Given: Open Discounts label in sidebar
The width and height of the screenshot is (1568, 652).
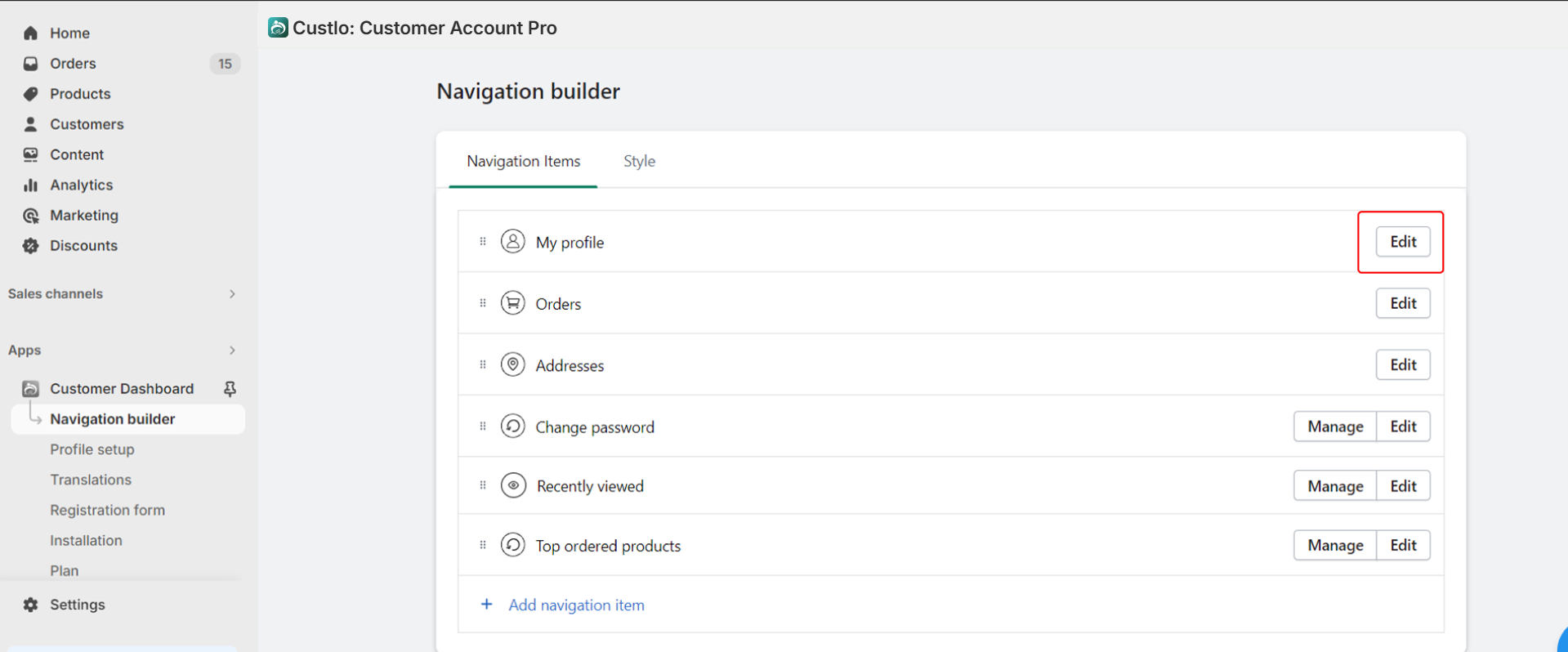Looking at the screenshot, I should click(83, 246).
